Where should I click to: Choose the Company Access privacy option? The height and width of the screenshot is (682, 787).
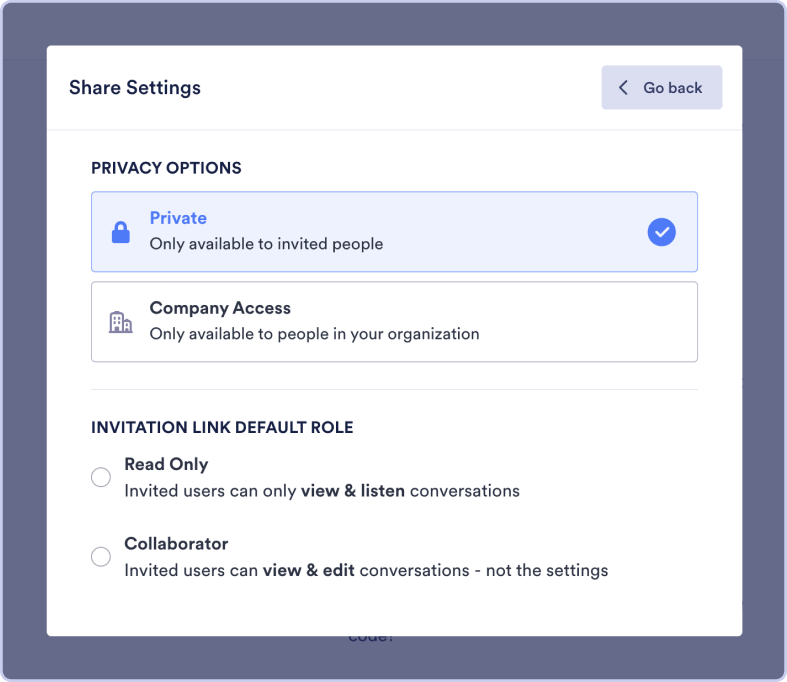[394, 321]
